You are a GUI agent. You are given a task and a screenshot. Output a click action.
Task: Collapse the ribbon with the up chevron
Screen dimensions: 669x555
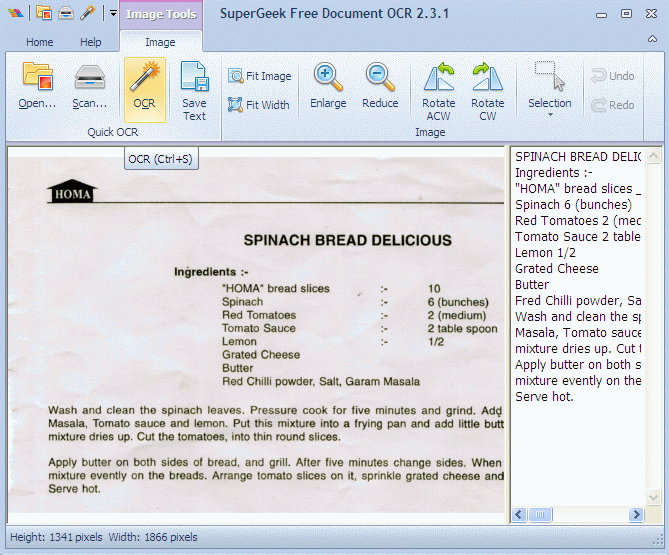(652, 39)
